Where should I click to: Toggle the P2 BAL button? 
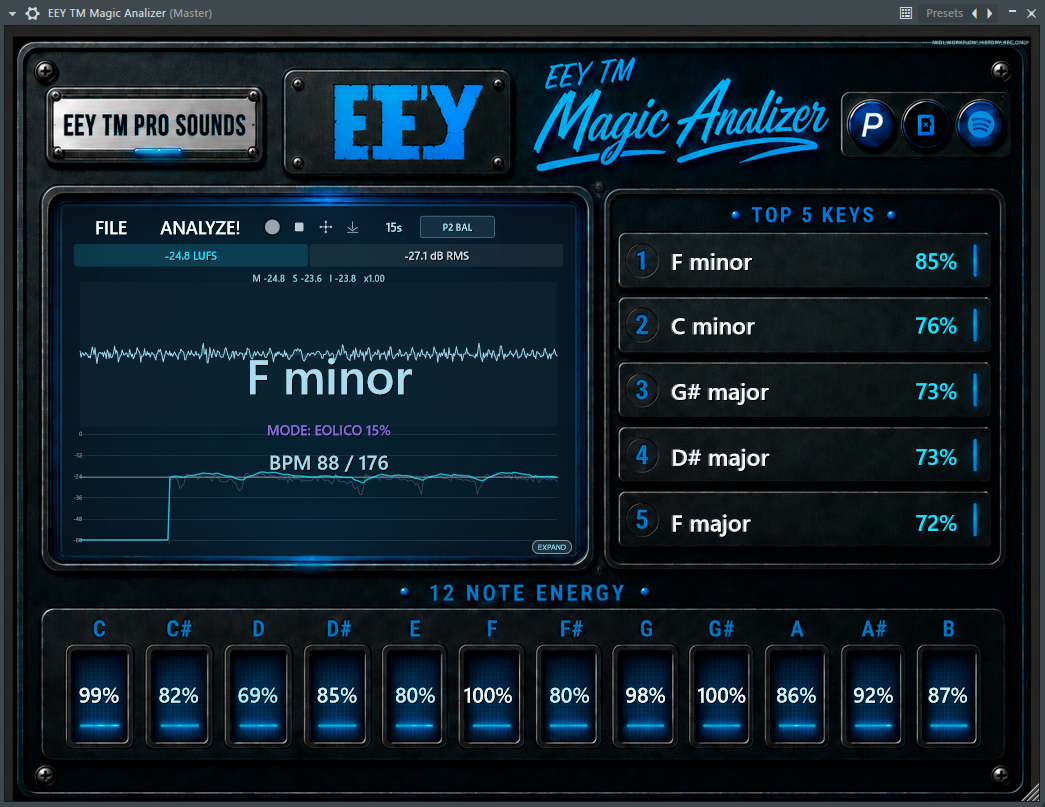[x=457, y=227]
